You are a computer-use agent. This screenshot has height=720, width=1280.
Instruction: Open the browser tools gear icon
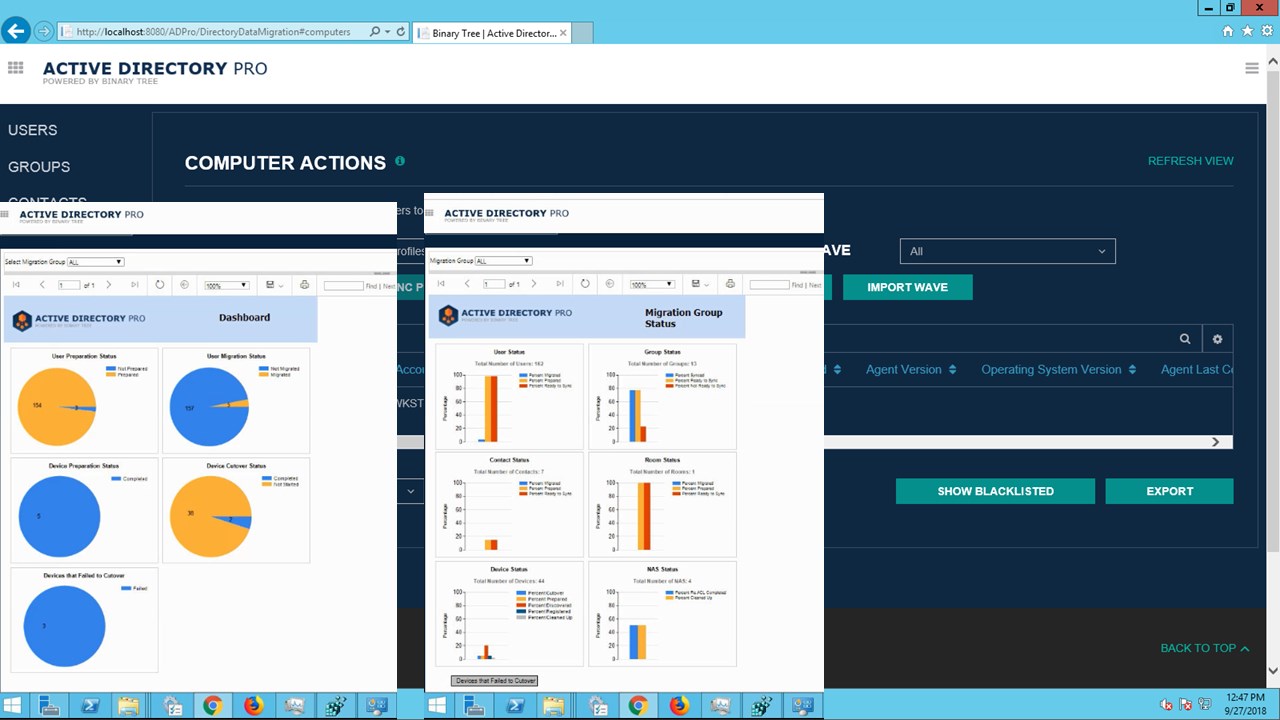pos(1266,31)
